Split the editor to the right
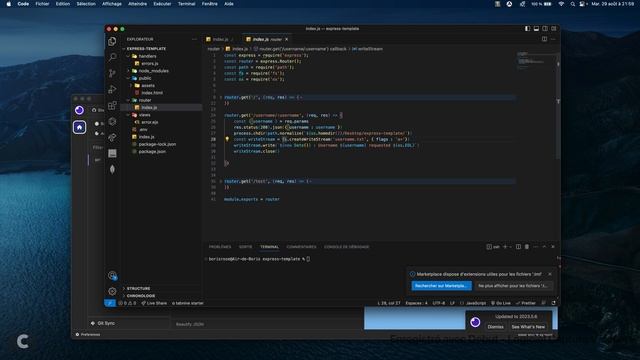The width and height of the screenshot is (640, 360). [544, 39]
